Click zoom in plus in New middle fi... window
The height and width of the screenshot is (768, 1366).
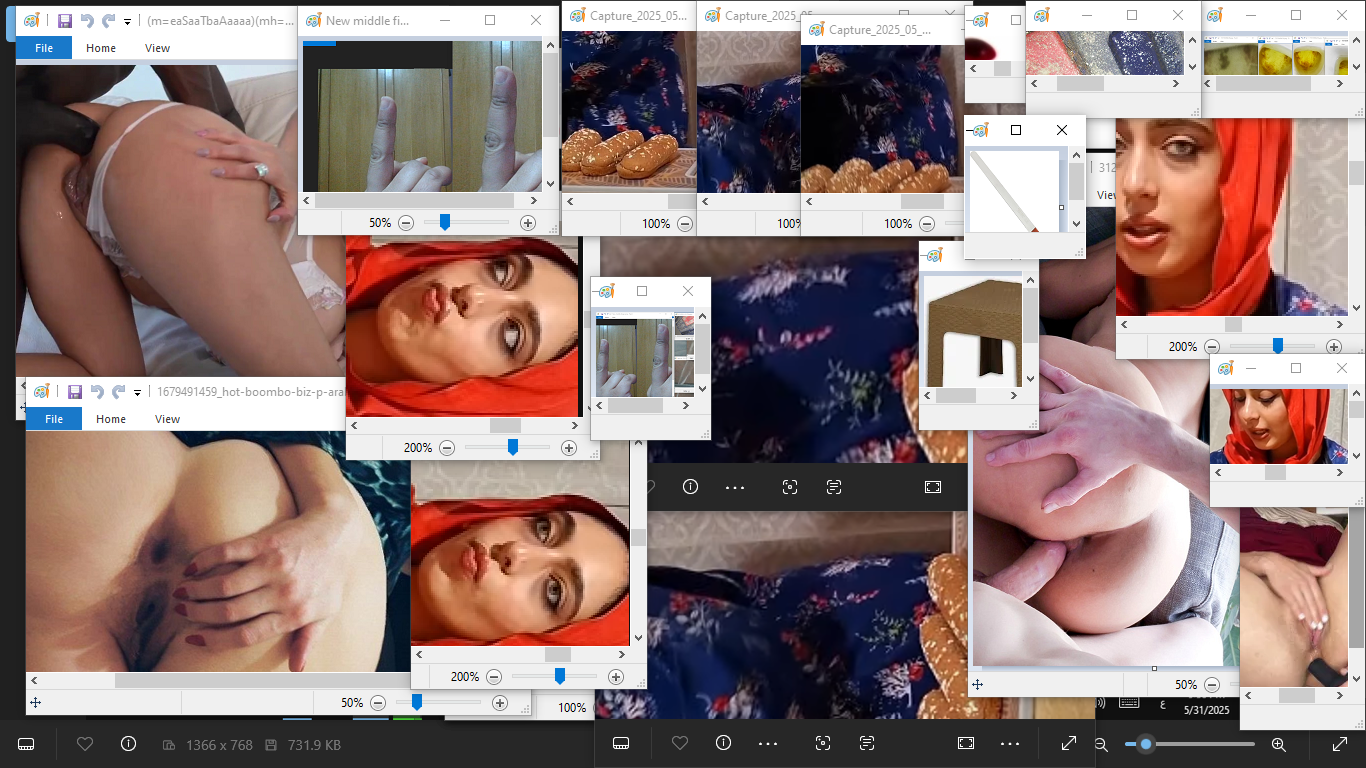pyautogui.click(x=528, y=223)
